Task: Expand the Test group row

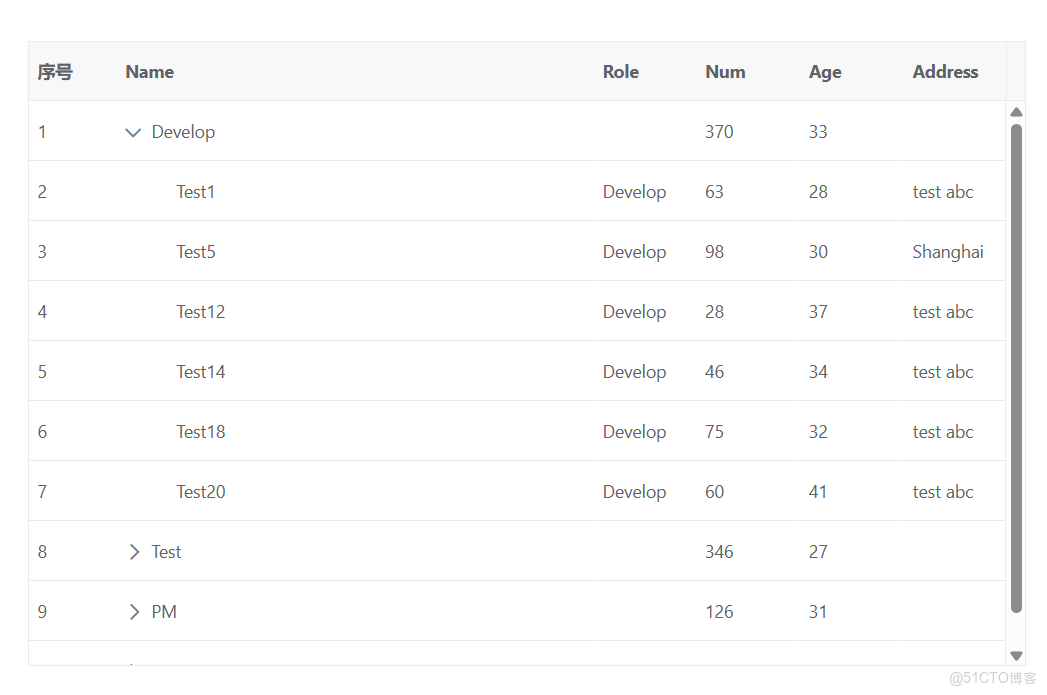Action: (x=134, y=552)
